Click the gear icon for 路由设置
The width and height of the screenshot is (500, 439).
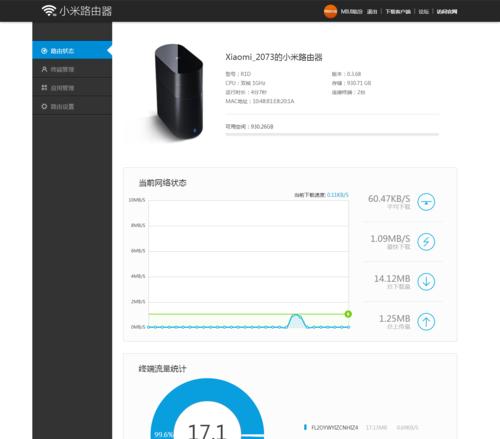(44, 106)
